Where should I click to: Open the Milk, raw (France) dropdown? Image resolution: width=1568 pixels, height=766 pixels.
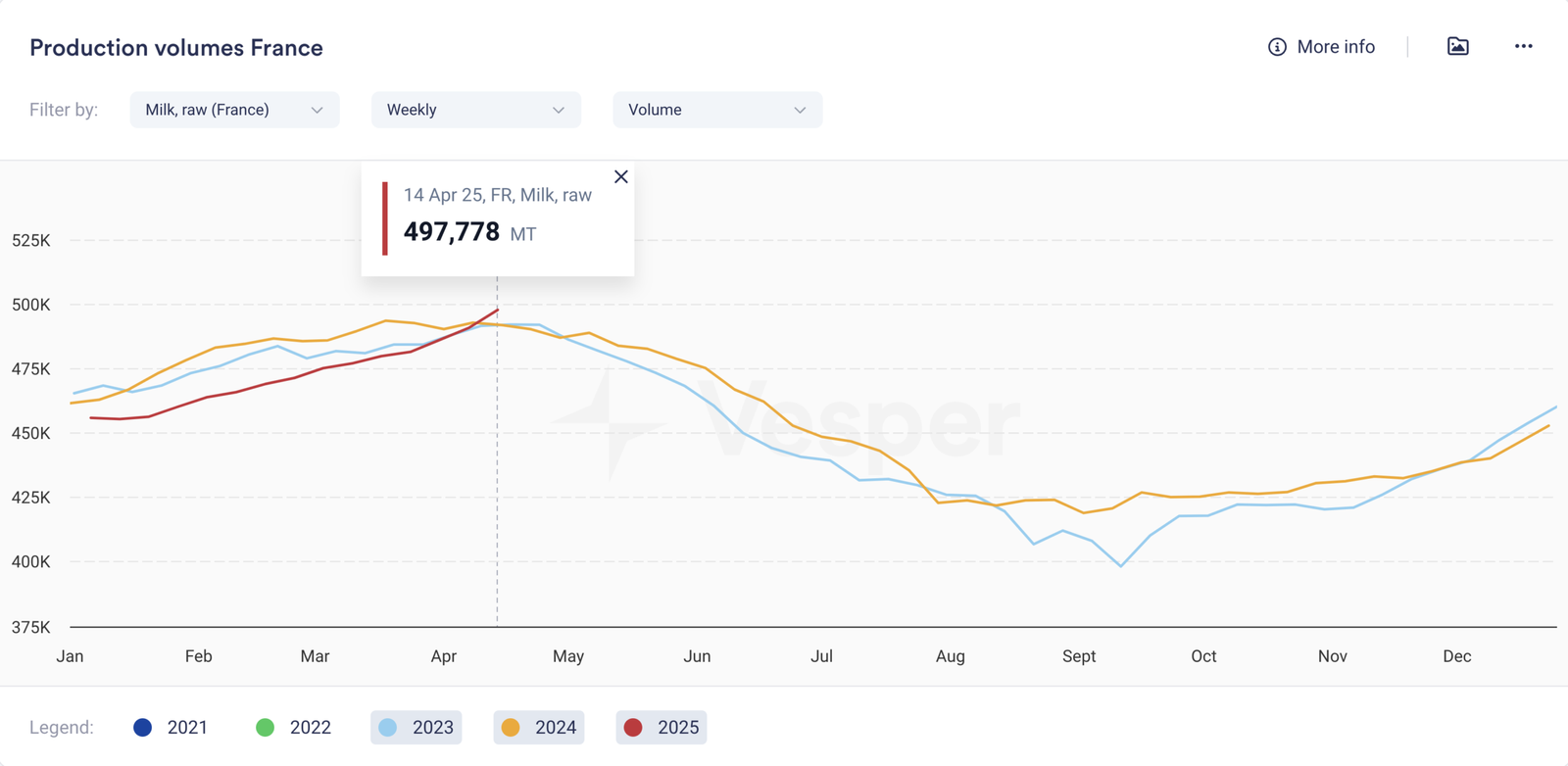coord(234,110)
